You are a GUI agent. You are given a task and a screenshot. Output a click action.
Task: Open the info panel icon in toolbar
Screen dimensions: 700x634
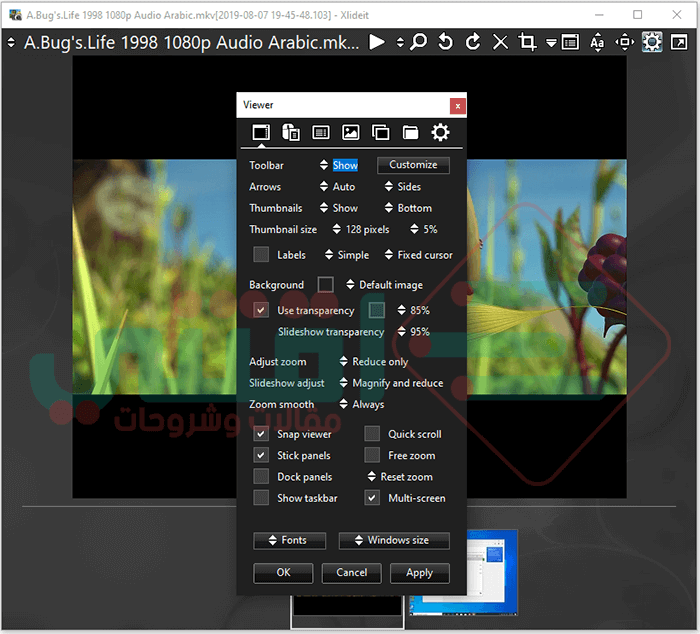coord(570,43)
